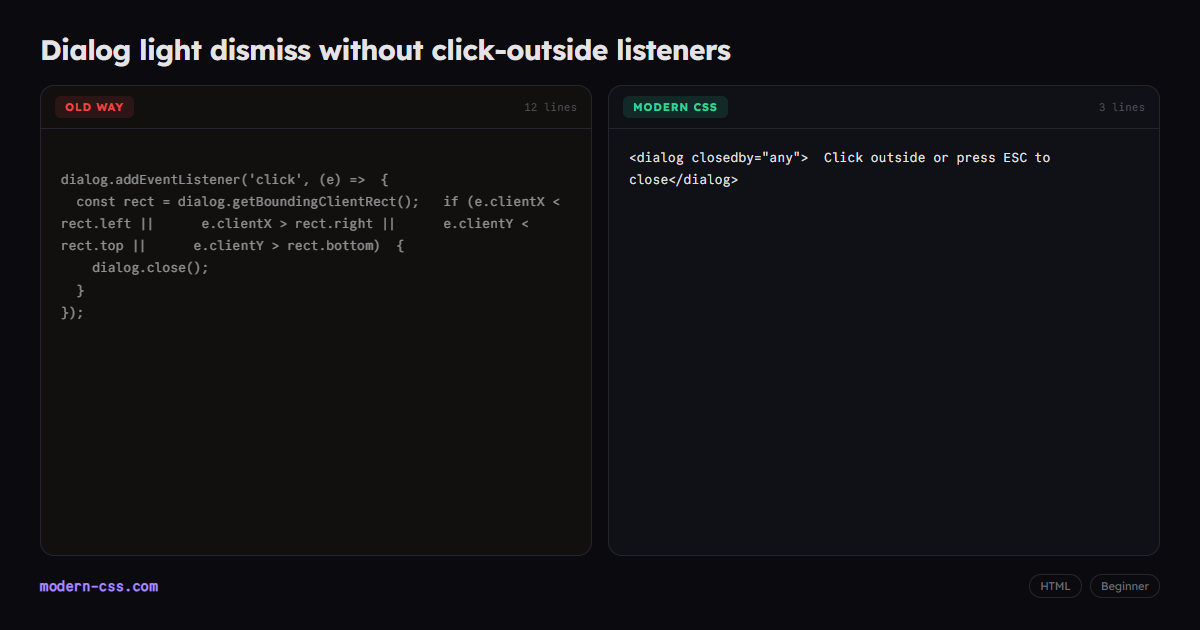The height and width of the screenshot is (630, 1200).
Task: Open the modern-css.com link
Action: [99, 586]
